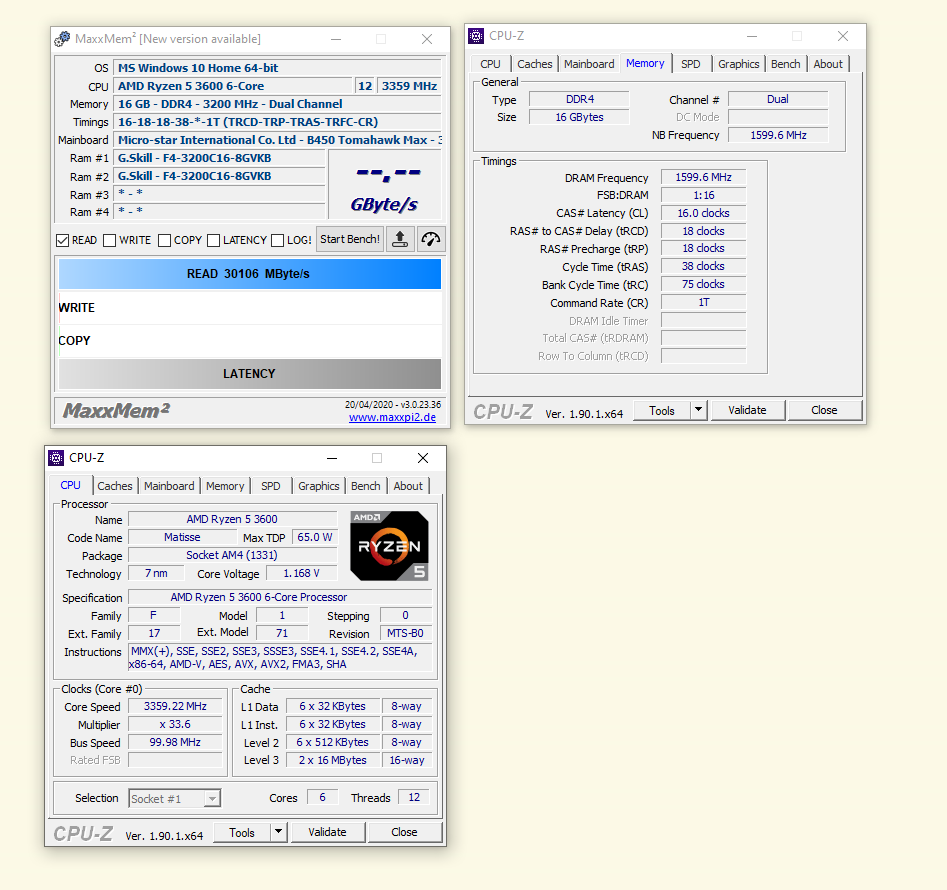Click the WRITE result row
The height and width of the screenshot is (890, 947).
[x=249, y=308]
